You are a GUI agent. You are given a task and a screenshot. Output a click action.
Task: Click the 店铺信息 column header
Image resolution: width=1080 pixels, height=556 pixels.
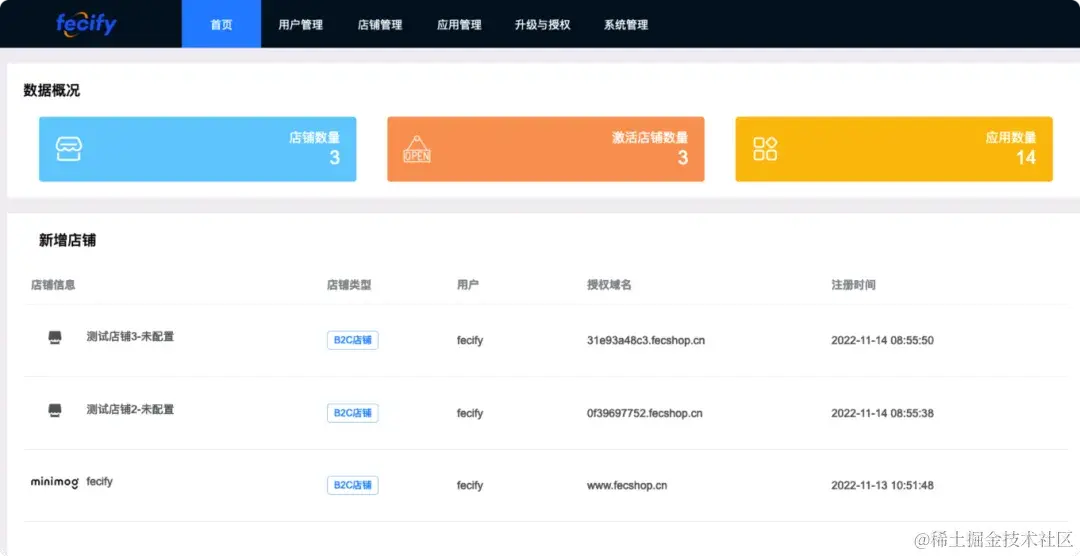pyautogui.click(x=53, y=285)
